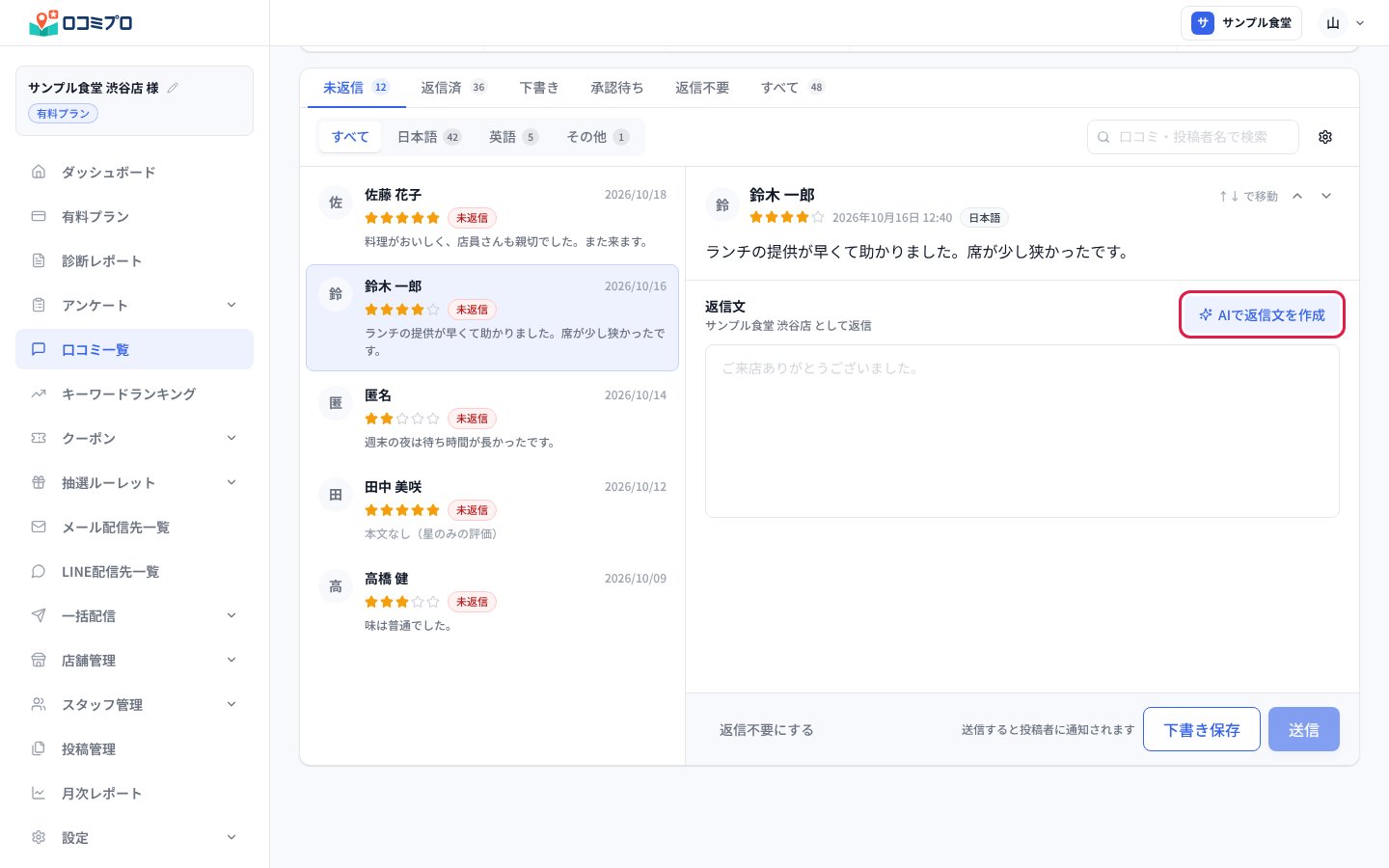The width and height of the screenshot is (1389, 868).
Task: Go to next review with down chevron
Action: point(1326,196)
